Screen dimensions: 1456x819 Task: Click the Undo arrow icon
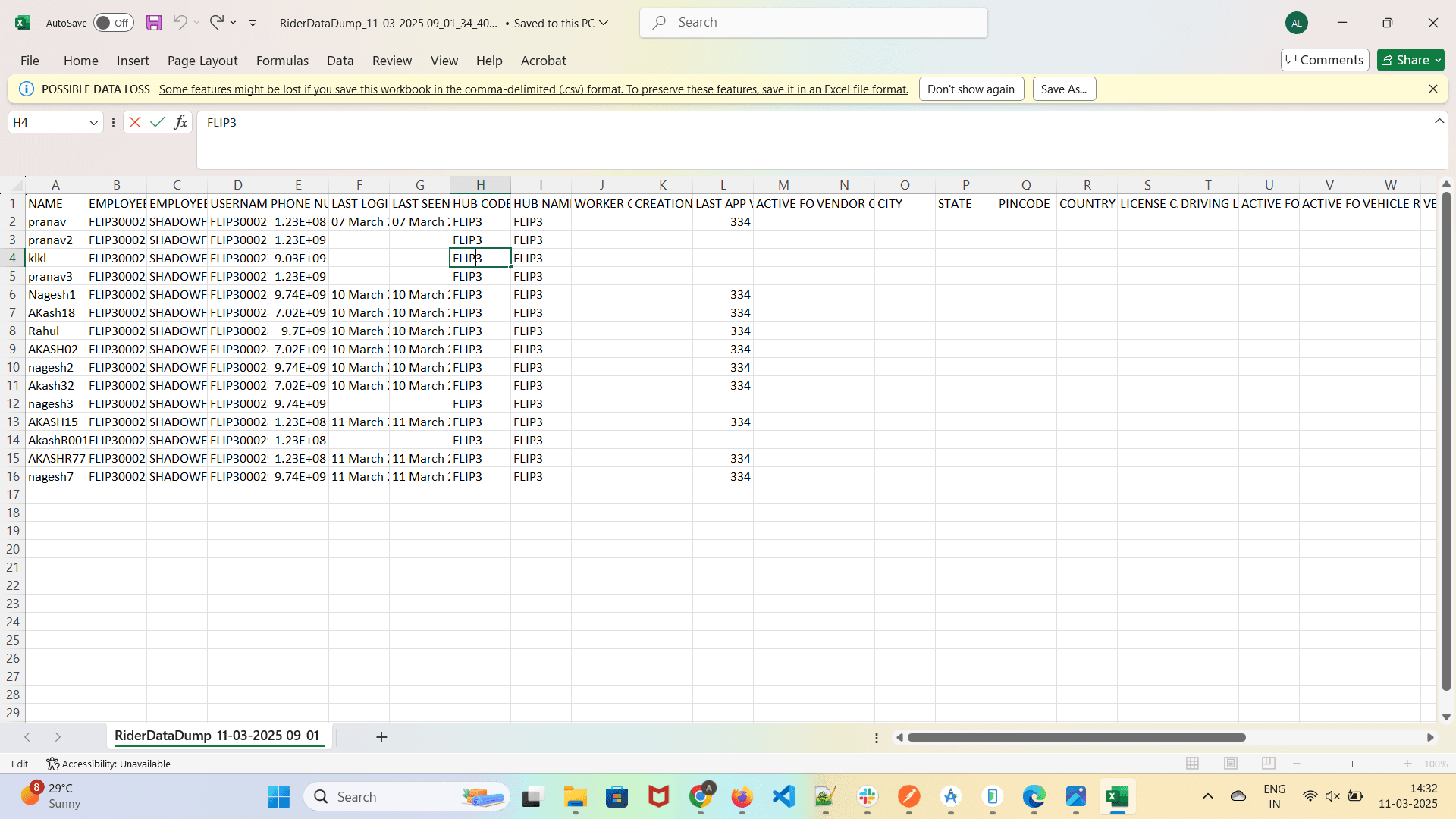pyautogui.click(x=180, y=23)
